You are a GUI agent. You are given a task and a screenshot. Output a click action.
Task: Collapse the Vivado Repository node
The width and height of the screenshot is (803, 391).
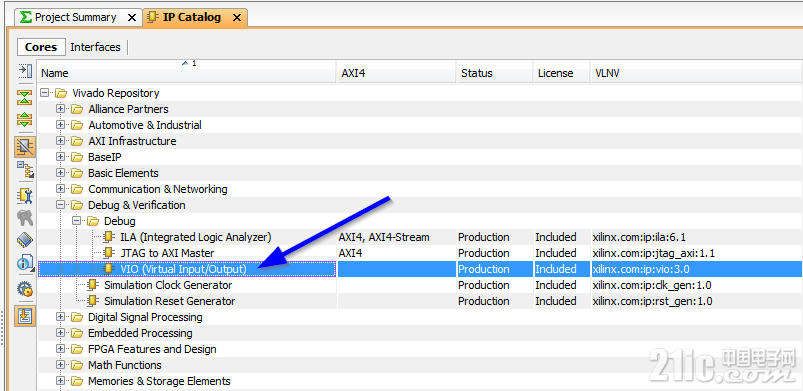pyautogui.click(x=45, y=93)
